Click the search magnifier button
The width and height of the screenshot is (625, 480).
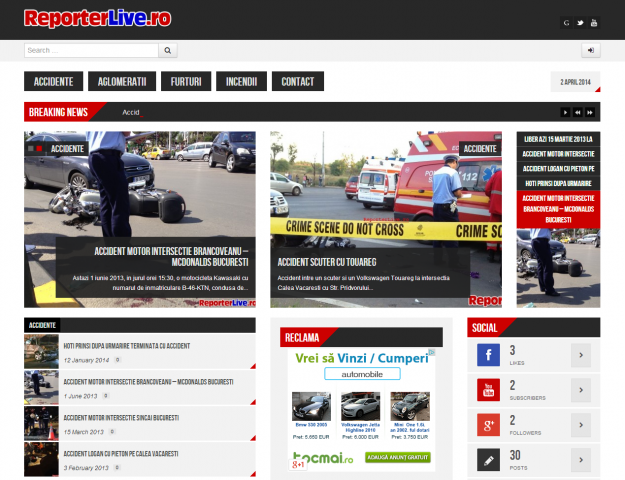click(x=169, y=50)
